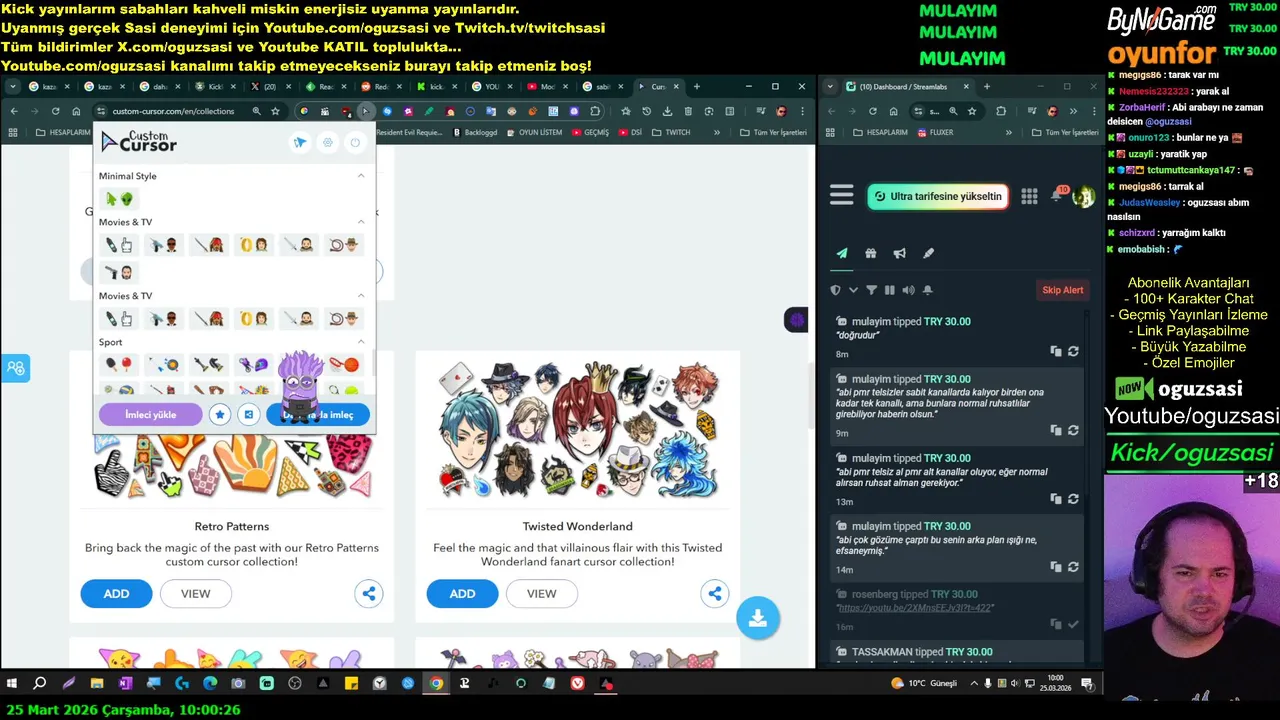Reload the custom-cursor page

pos(55,111)
